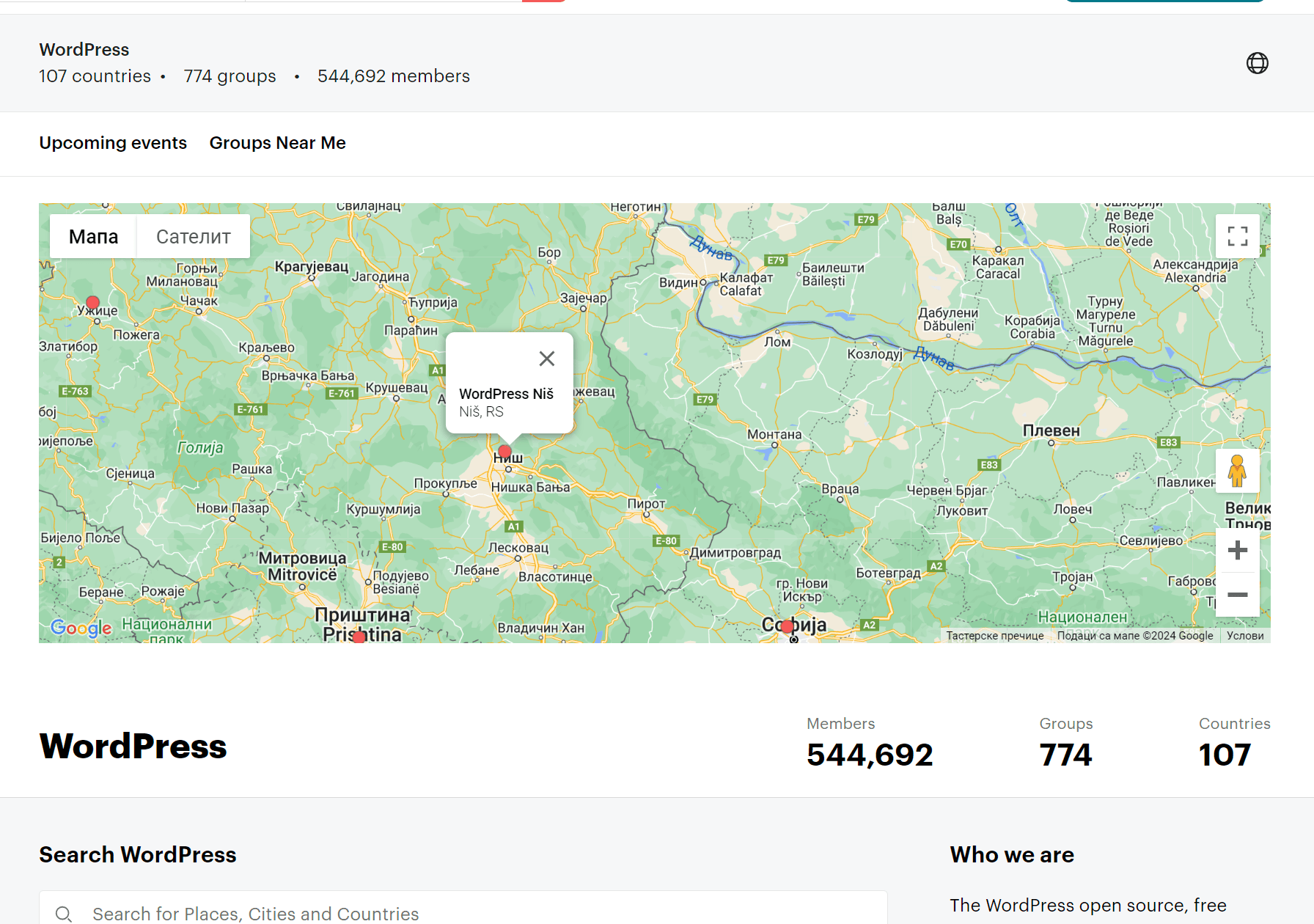
Task: Click the Countries count 107
Action: (x=1225, y=755)
